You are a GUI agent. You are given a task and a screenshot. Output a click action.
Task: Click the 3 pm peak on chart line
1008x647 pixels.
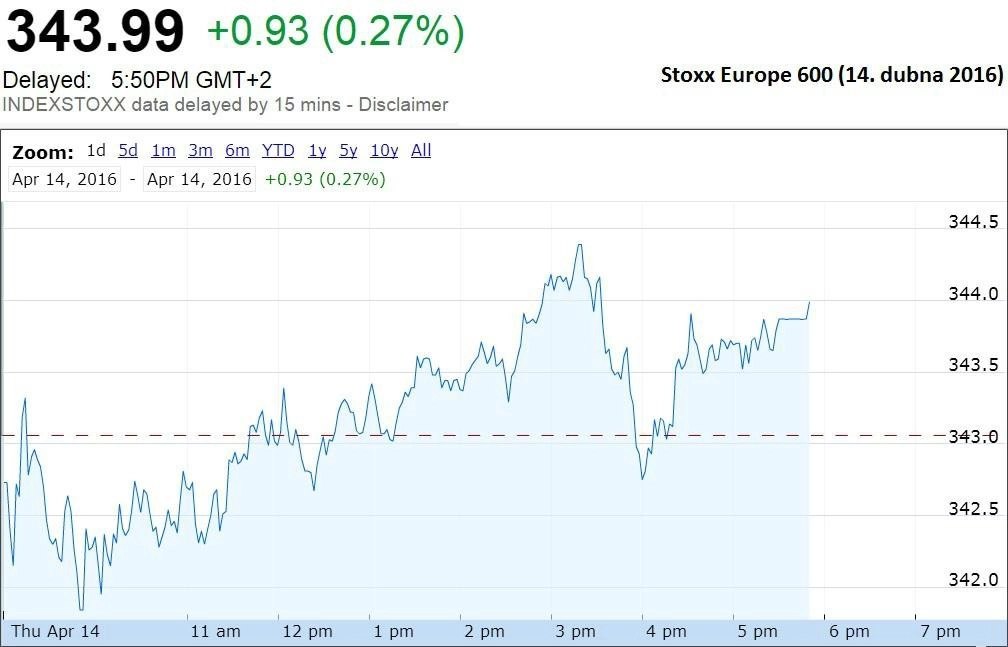click(x=580, y=244)
